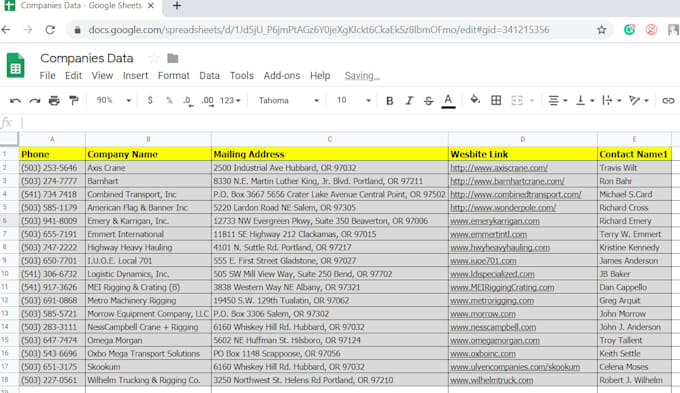Click the Skookum company cell
The width and height of the screenshot is (680, 393).
click(148, 367)
